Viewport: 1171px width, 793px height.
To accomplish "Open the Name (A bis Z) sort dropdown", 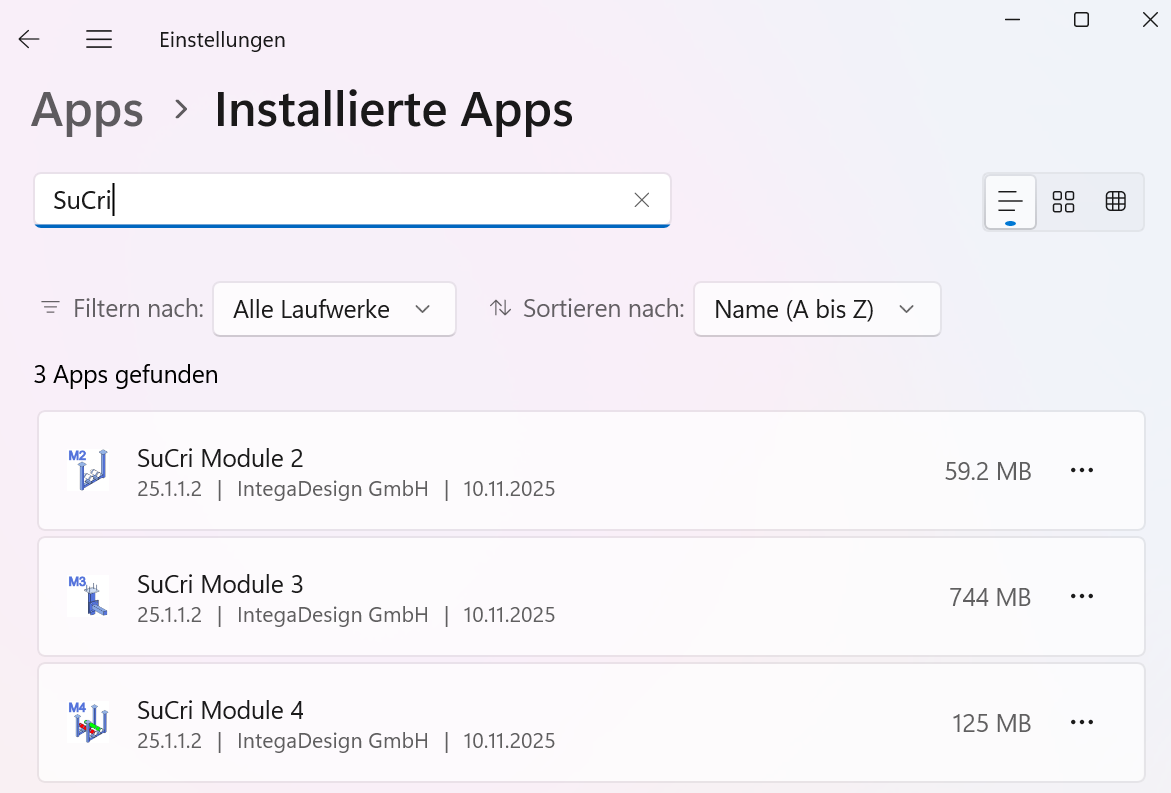I will pos(817,309).
